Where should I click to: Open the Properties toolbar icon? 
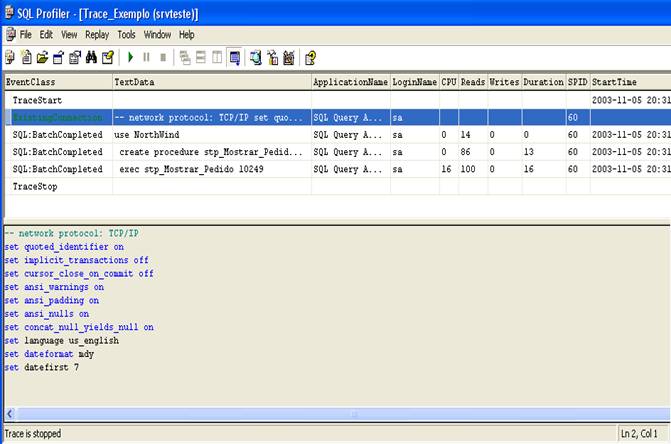coord(110,57)
